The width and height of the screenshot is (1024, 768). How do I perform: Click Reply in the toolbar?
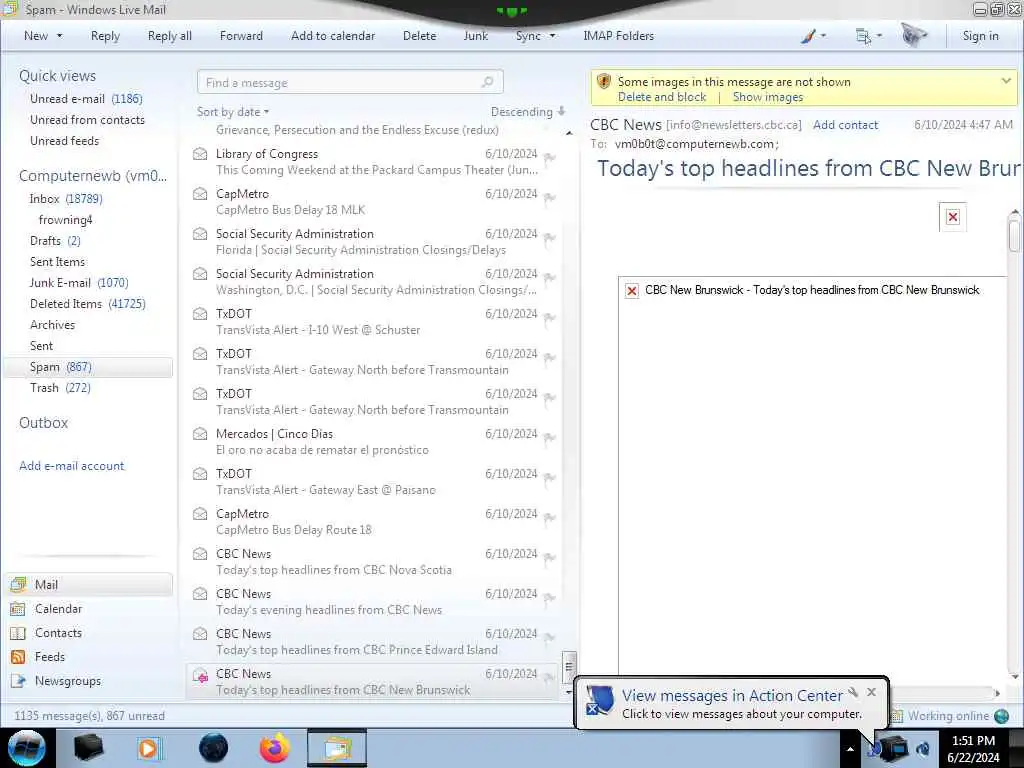pos(105,36)
